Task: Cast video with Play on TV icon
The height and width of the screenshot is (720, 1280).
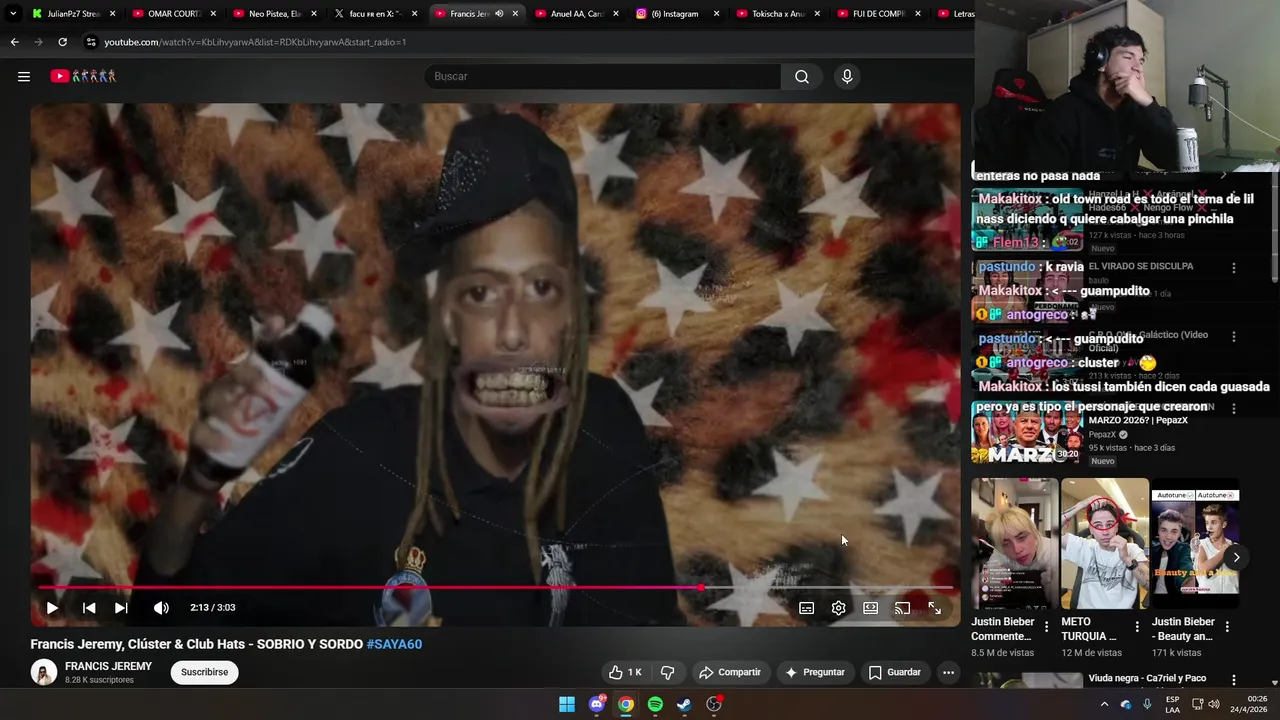Action: 903,608
